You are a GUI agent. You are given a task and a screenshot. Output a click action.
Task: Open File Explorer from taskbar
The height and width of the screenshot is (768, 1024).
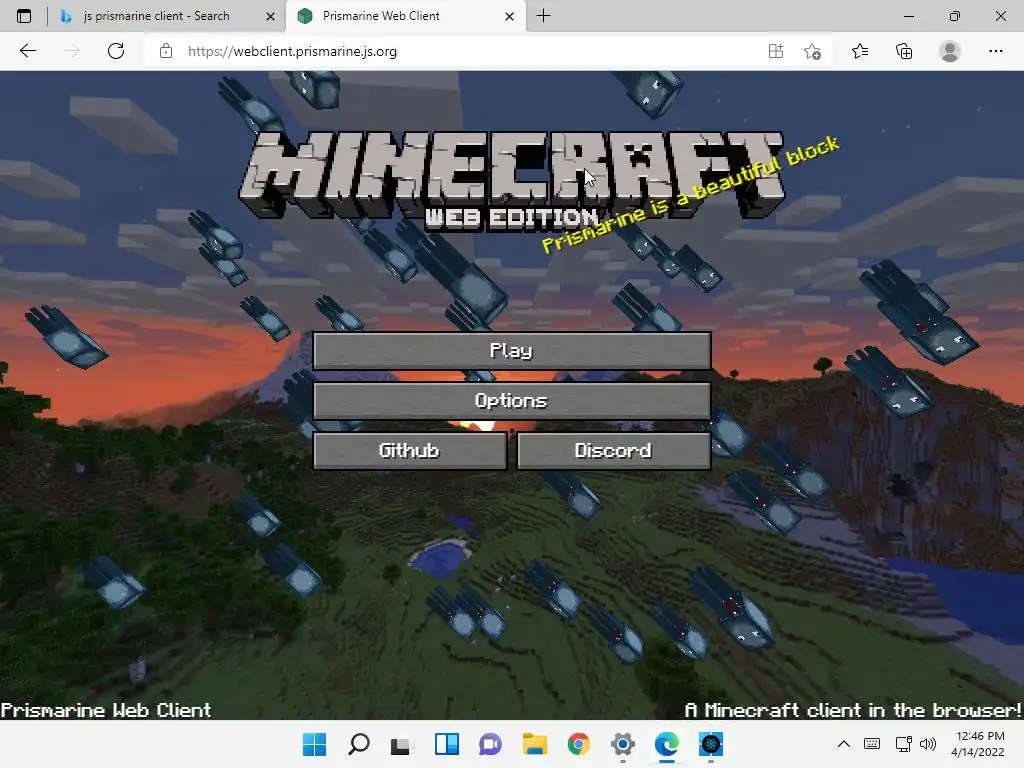[x=535, y=744]
